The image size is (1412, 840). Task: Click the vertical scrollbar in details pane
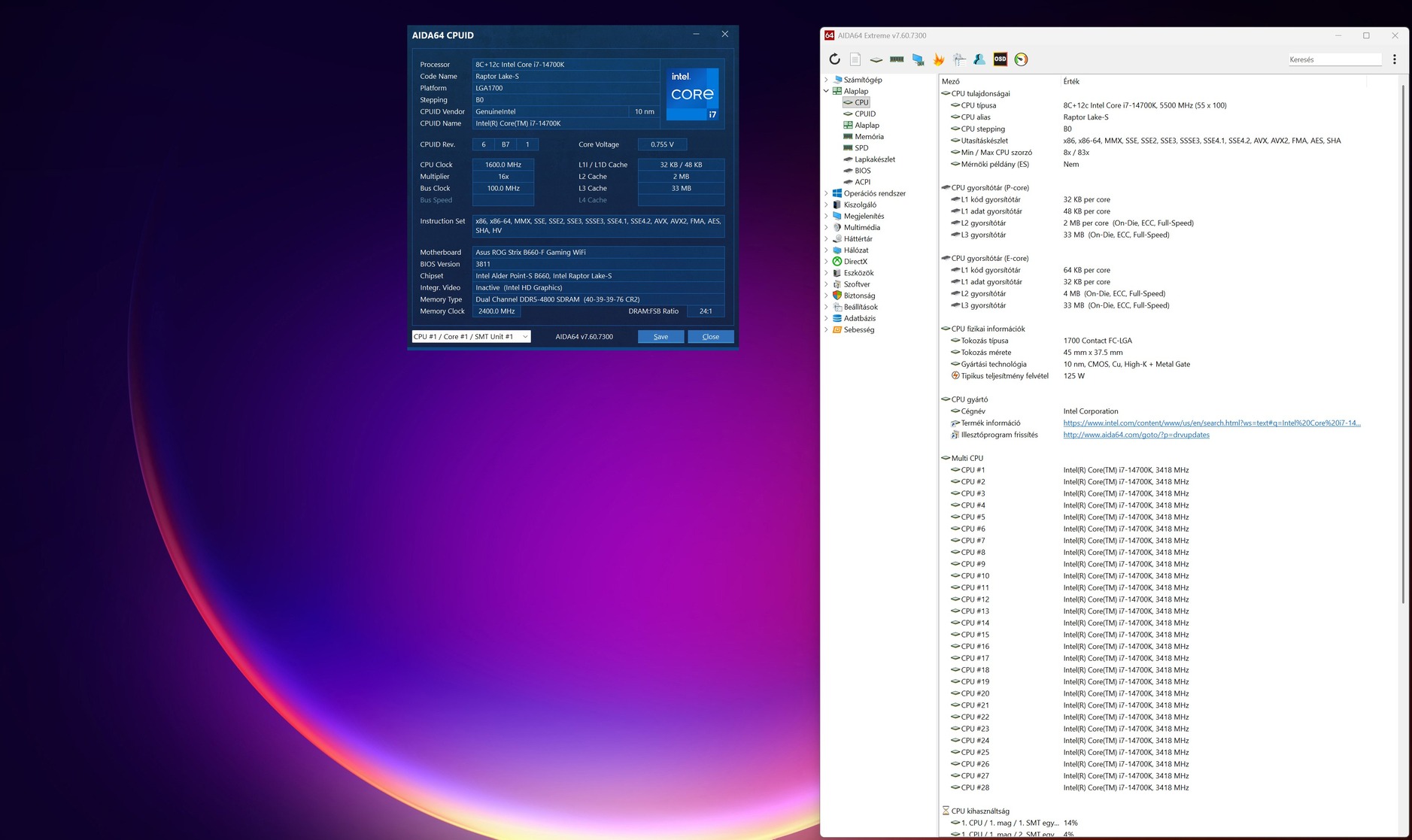click(1403, 343)
